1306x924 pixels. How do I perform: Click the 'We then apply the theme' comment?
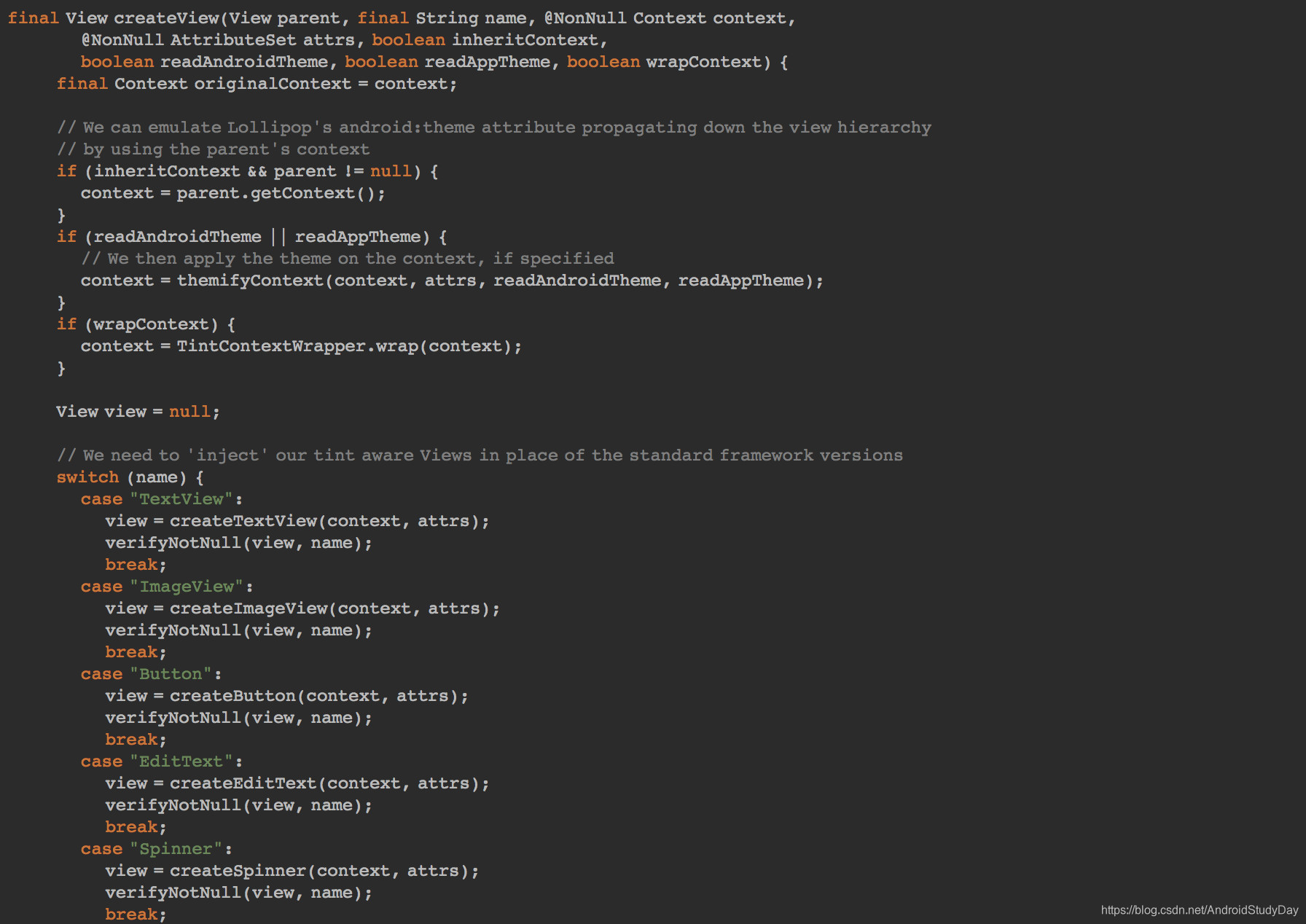click(x=348, y=259)
